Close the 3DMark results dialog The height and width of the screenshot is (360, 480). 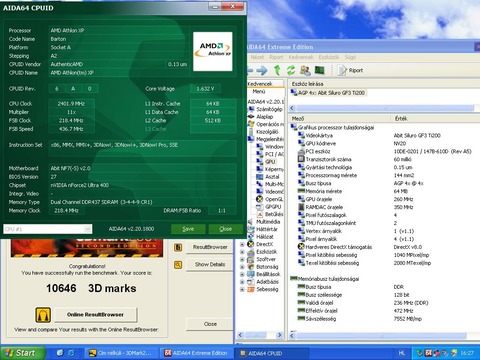[210, 324]
